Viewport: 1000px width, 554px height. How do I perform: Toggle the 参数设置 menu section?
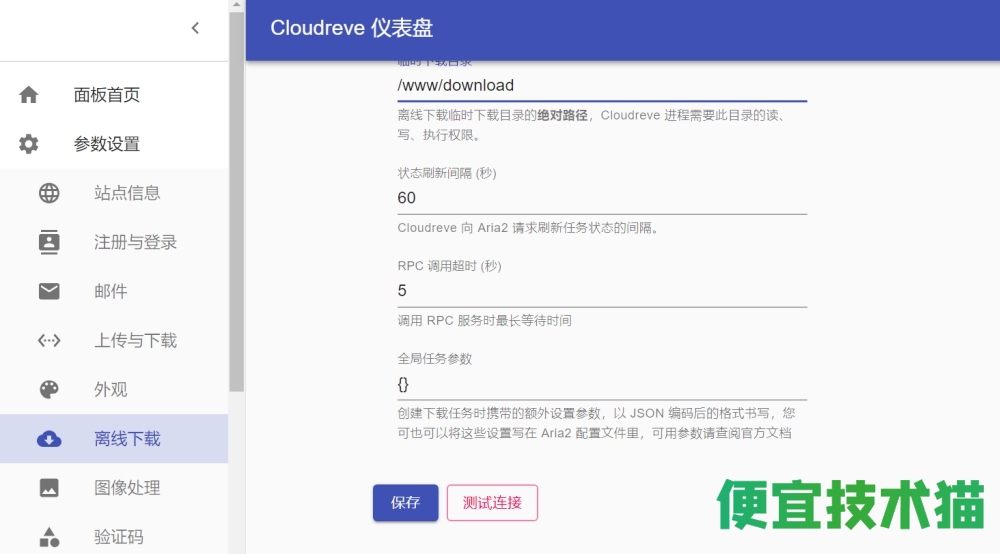(114, 144)
